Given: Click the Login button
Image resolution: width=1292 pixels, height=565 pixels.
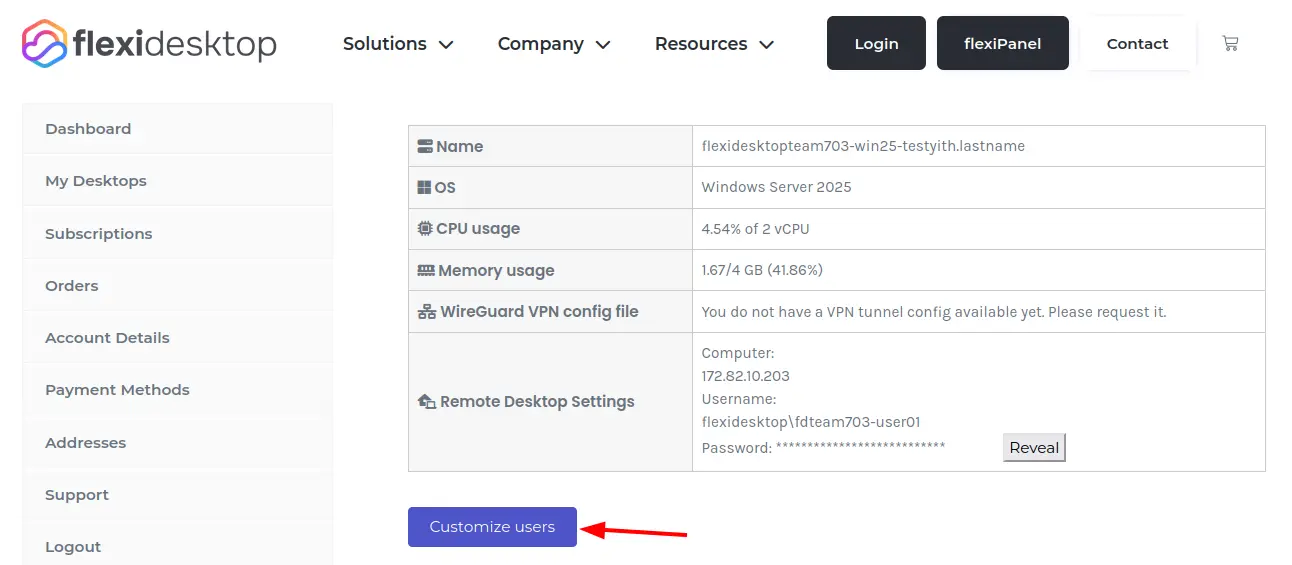Looking at the screenshot, I should coord(876,43).
